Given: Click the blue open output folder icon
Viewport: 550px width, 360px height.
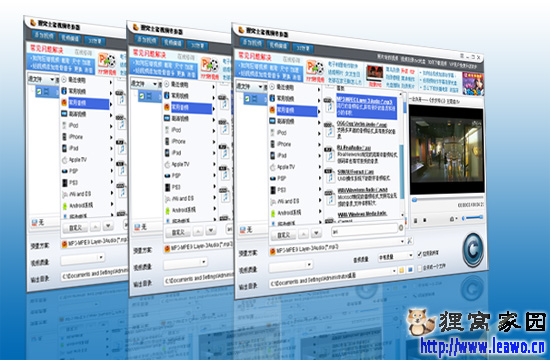Looking at the screenshot, I should 410,269.
